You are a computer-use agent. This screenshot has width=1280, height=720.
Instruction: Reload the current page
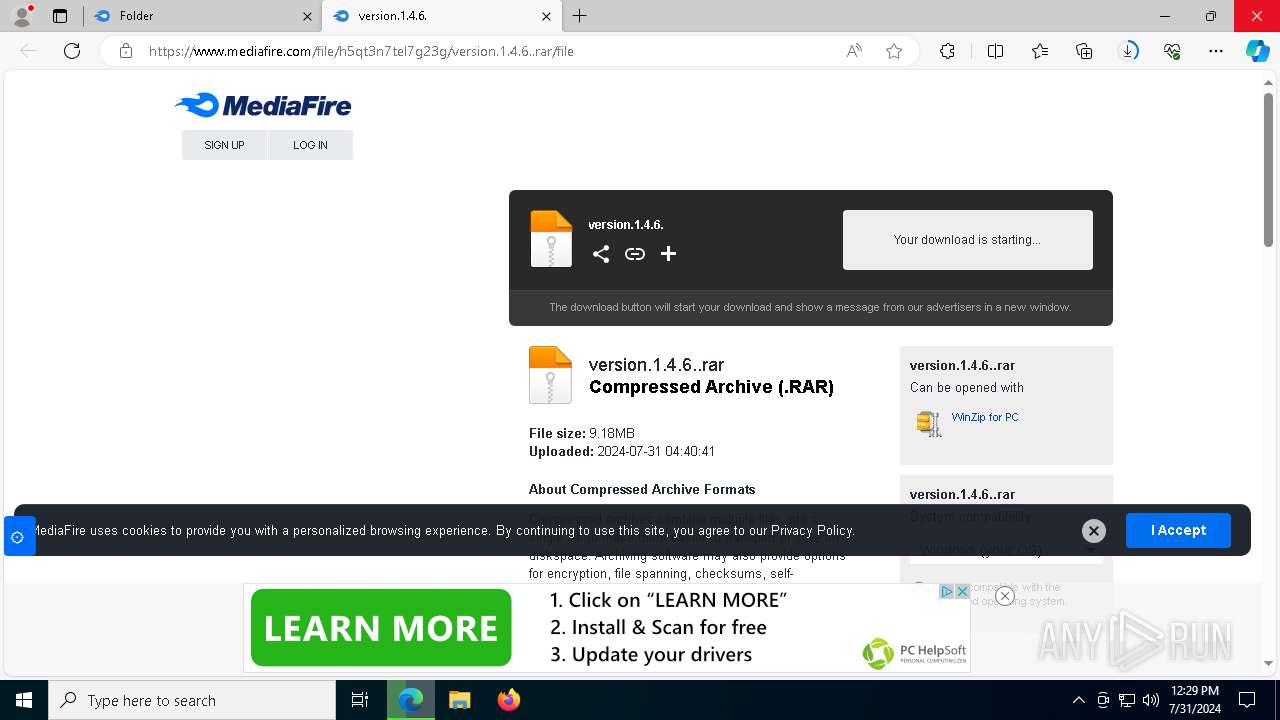pos(72,51)
